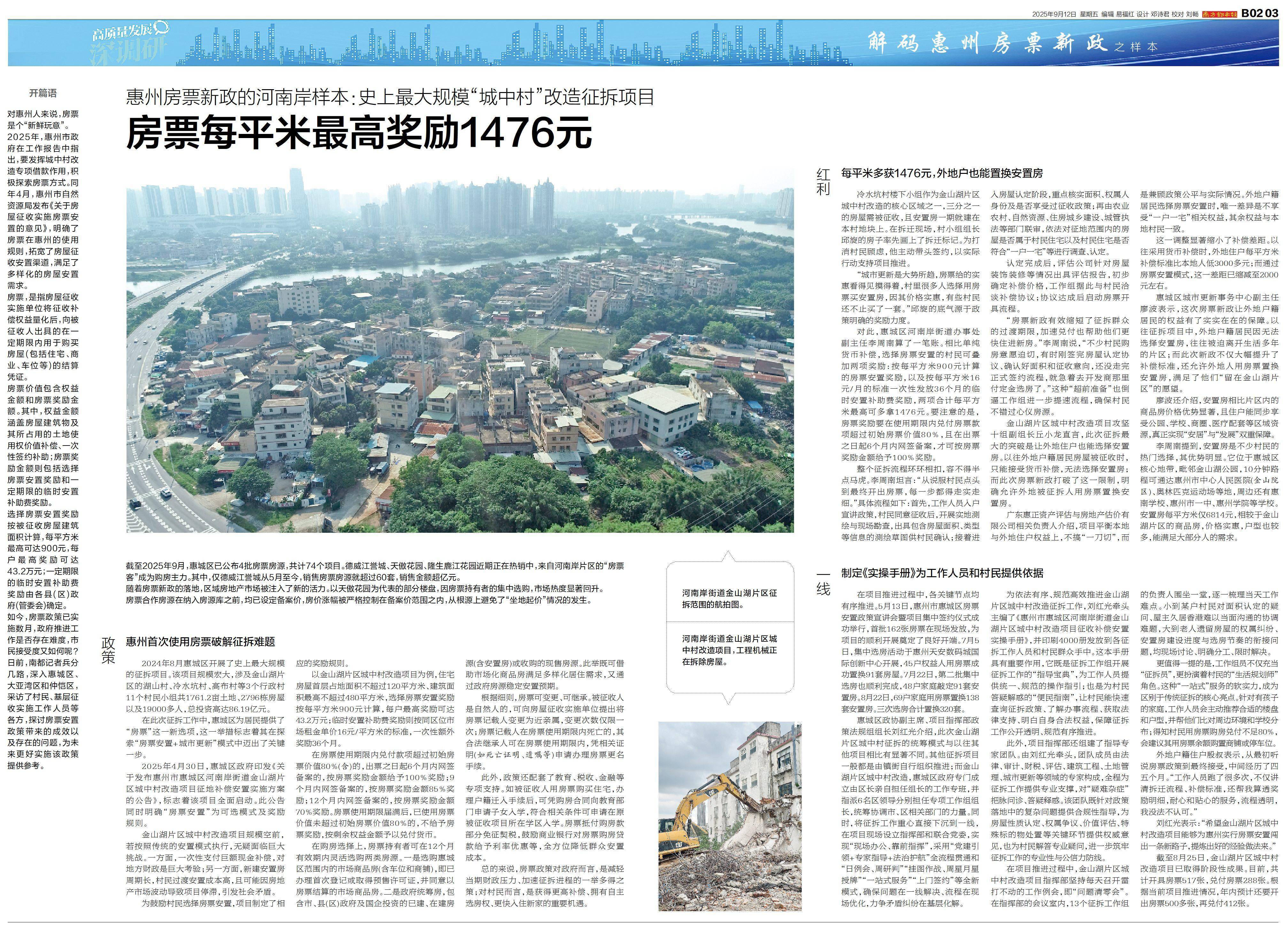This screenshot has height=931, width=1288.
Task: Click the 政策 vertical section marker
Action: [x=108, y=650]
